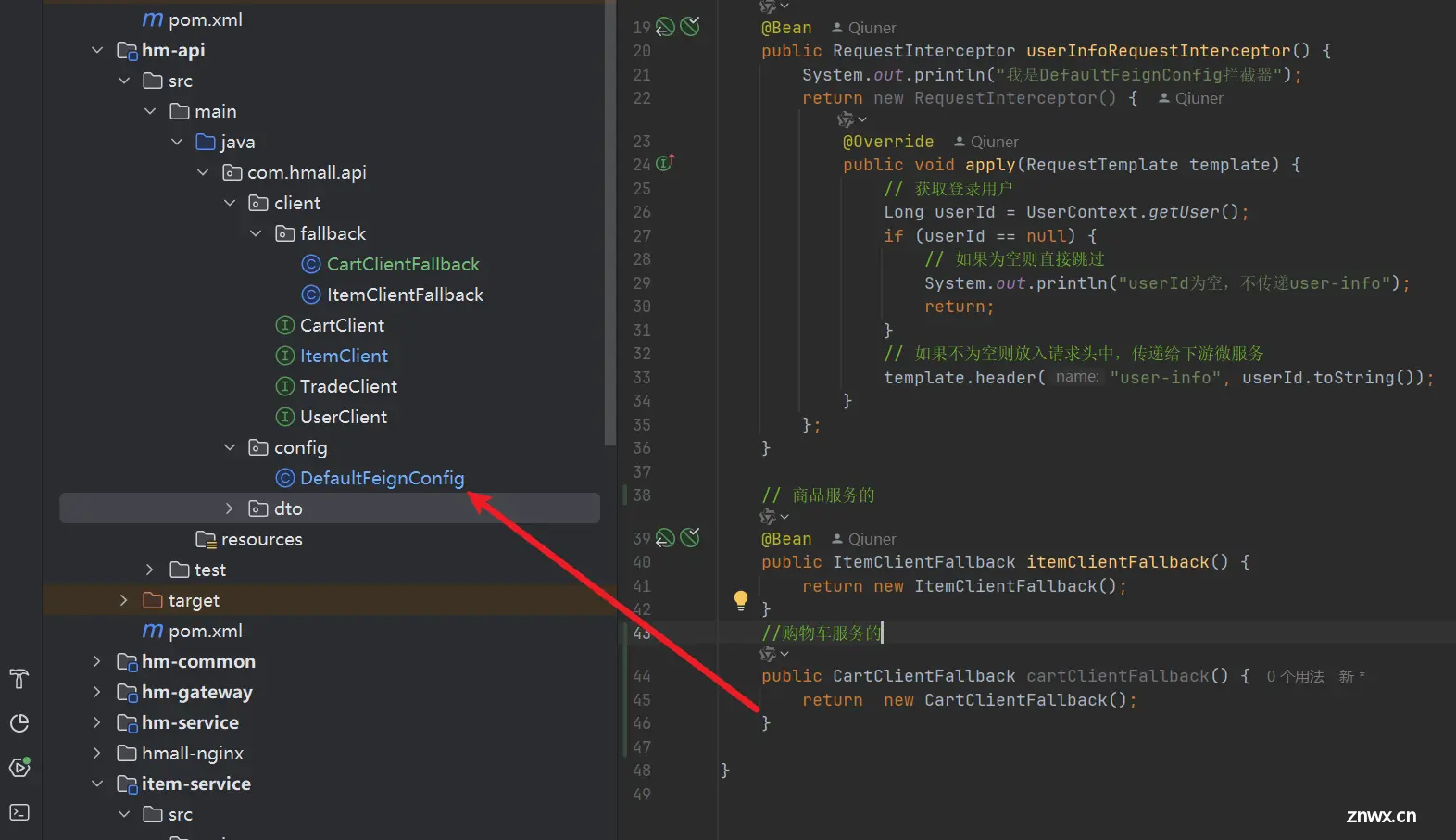Click the yellow light bulb quick-fix icon
This screenshot has height=840, width=1456.
[x=741, y=600]
